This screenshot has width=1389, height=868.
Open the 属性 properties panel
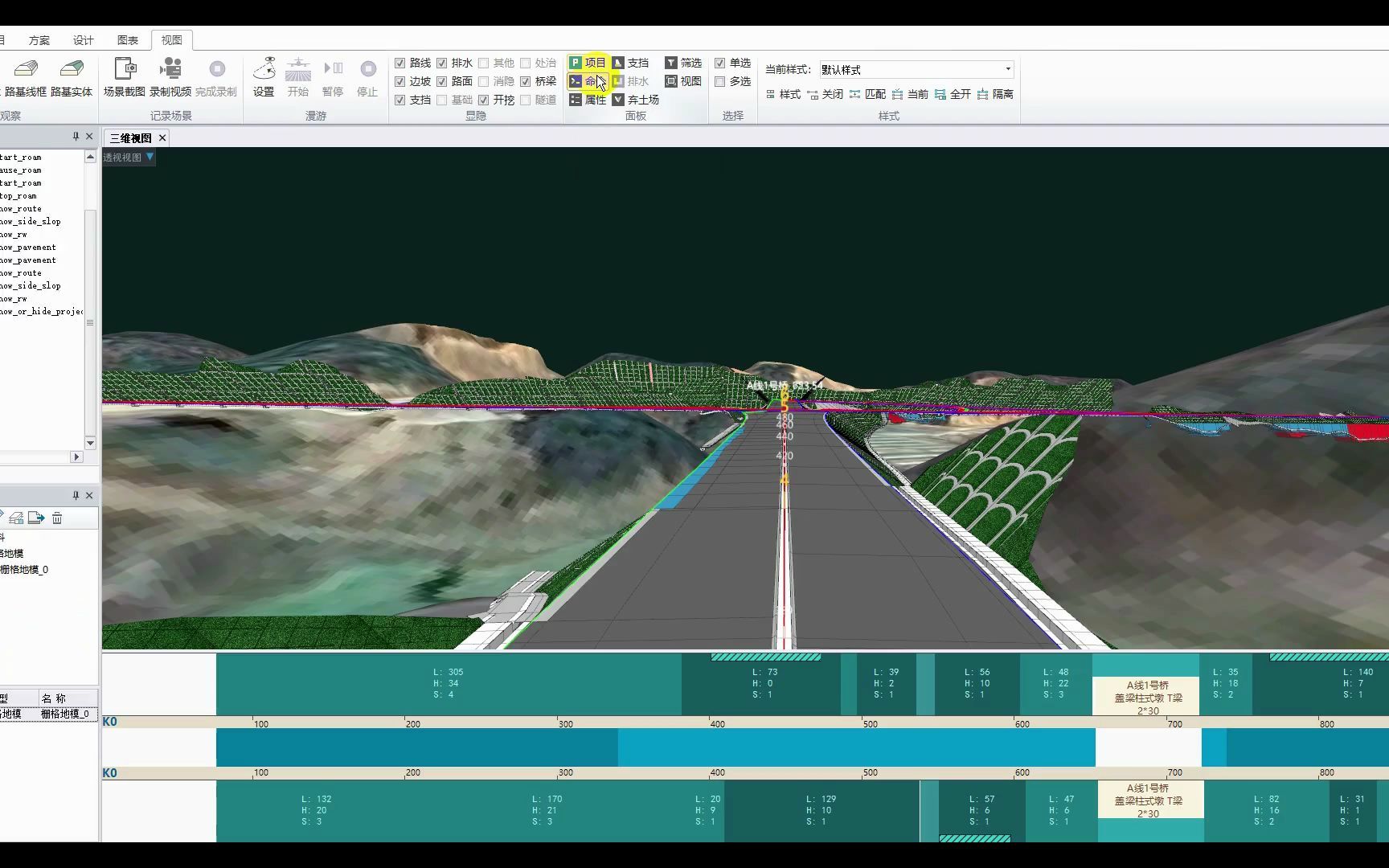pos(592,100)
